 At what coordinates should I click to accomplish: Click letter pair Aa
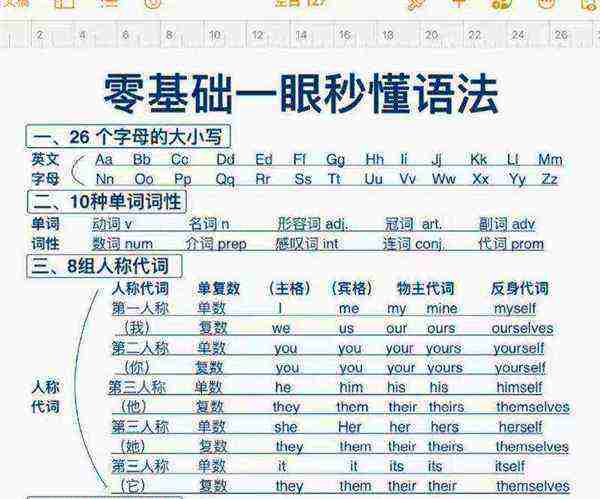pyautogui.click(x=104, y=159)
